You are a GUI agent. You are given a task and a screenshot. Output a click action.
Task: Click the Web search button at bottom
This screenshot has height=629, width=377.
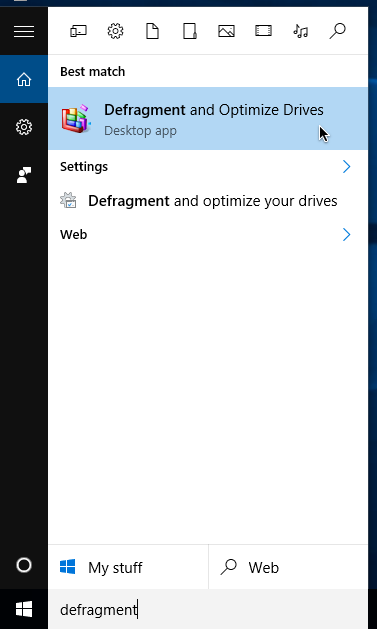point(288,567)
